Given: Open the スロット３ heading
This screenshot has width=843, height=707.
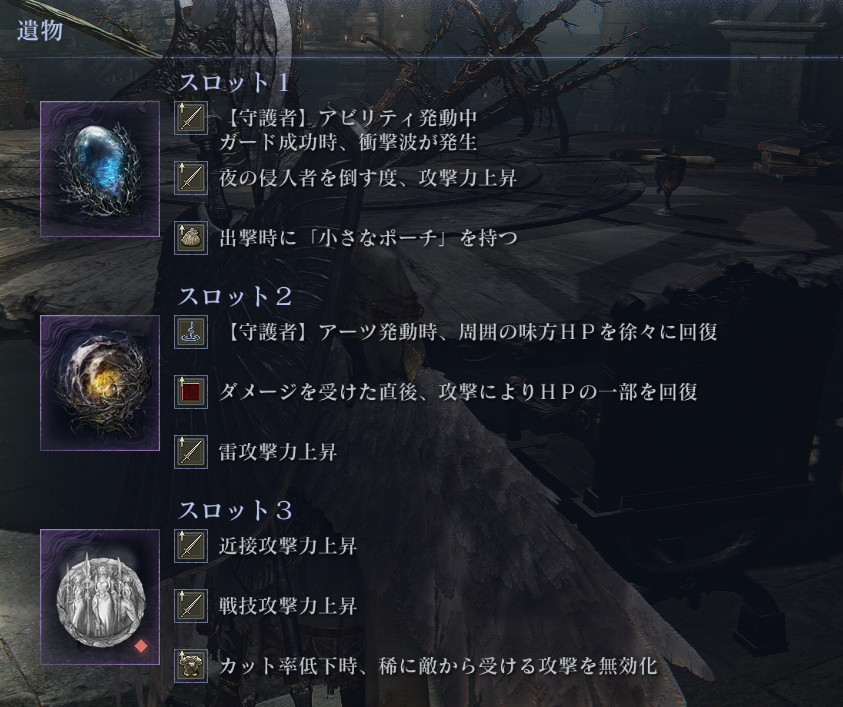Looking at the screenshot, I should [x=235, y=510].
